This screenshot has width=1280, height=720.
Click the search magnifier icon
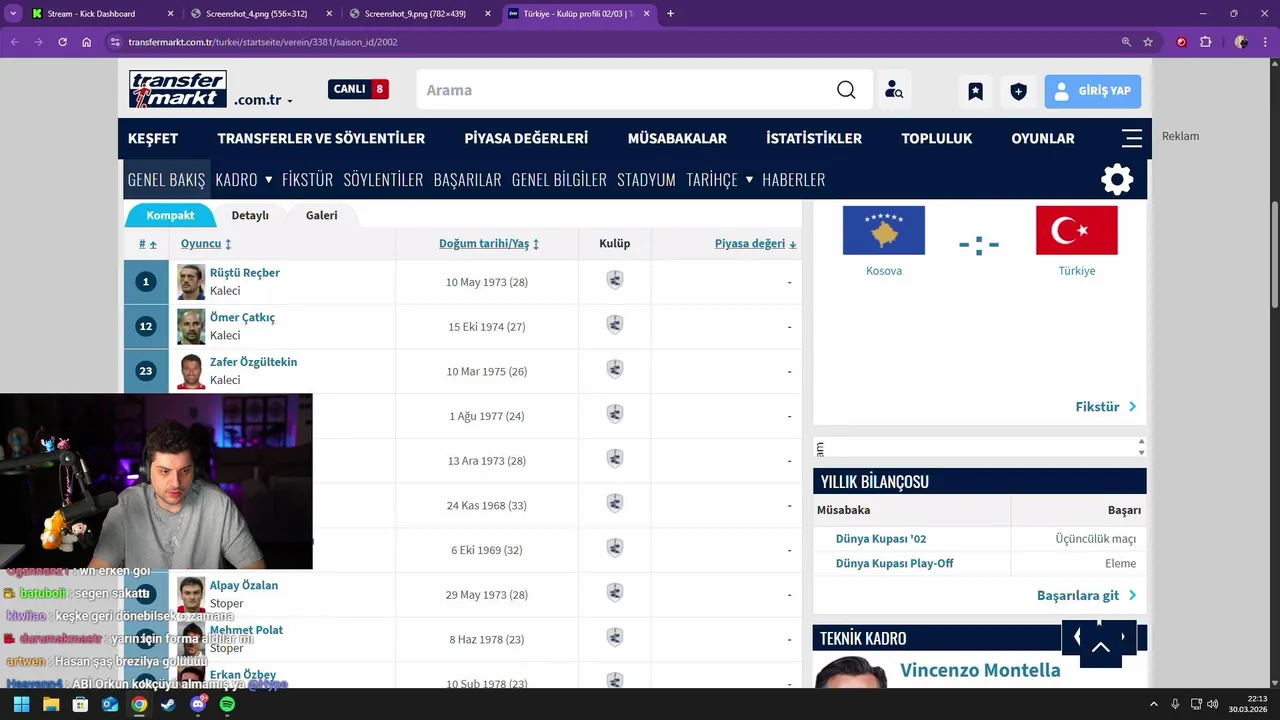point(846,90)
